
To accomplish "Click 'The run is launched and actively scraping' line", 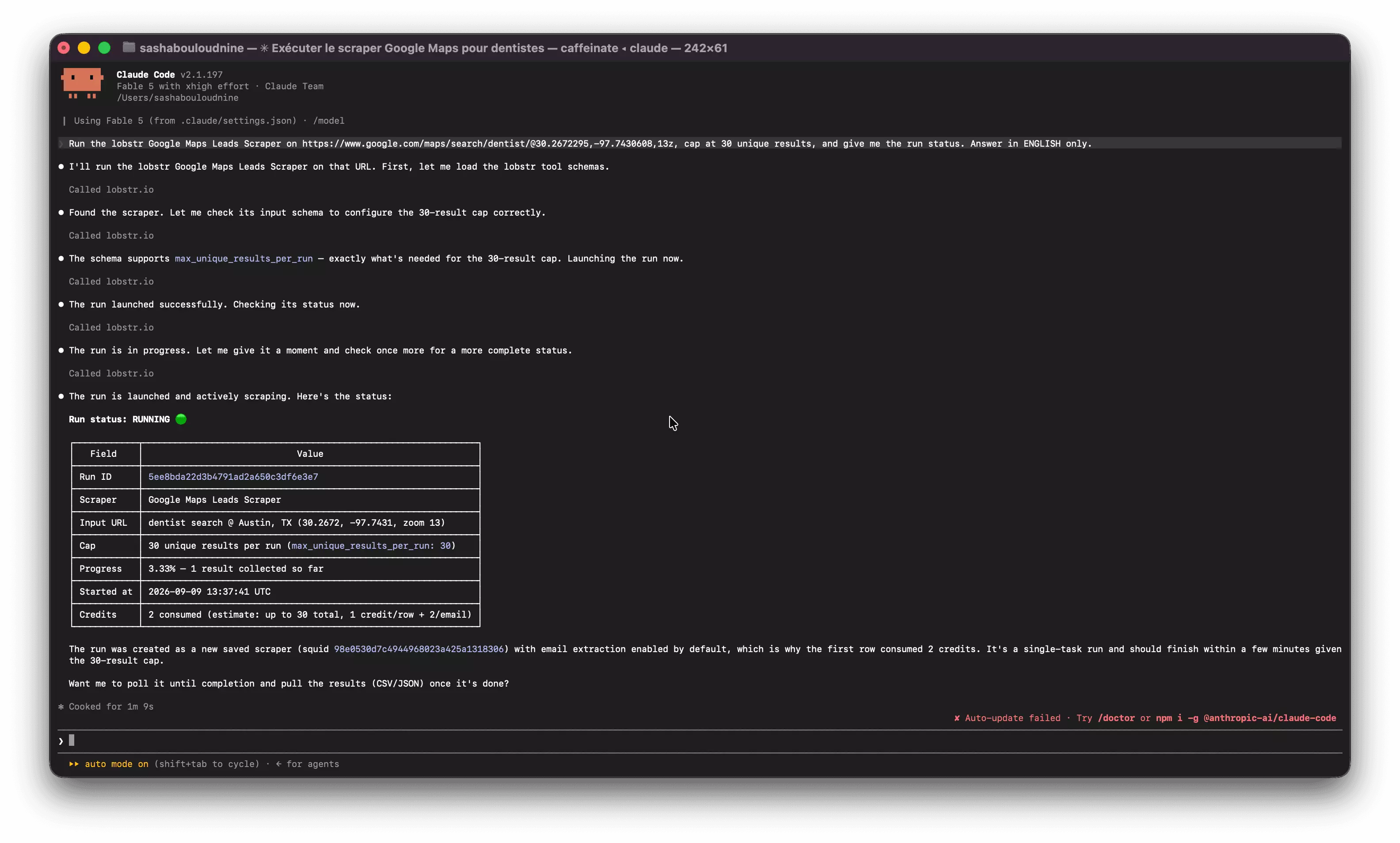I will point(230,396).
